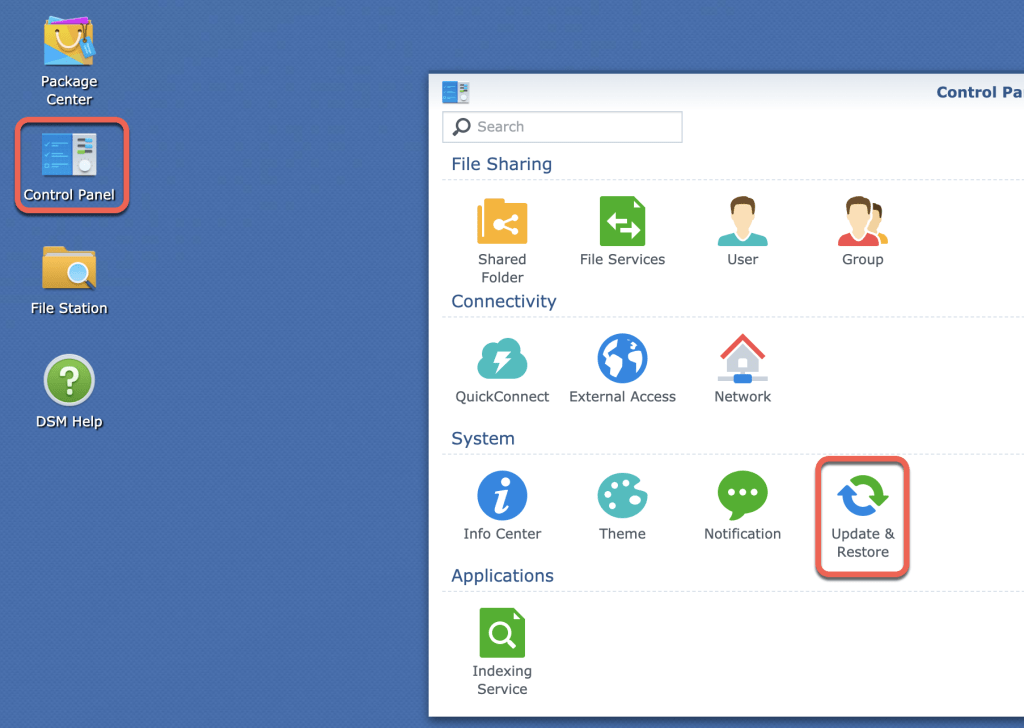The image size is (1024, 728).
Task: Click the System section heading
Action: tap(483, 438)
